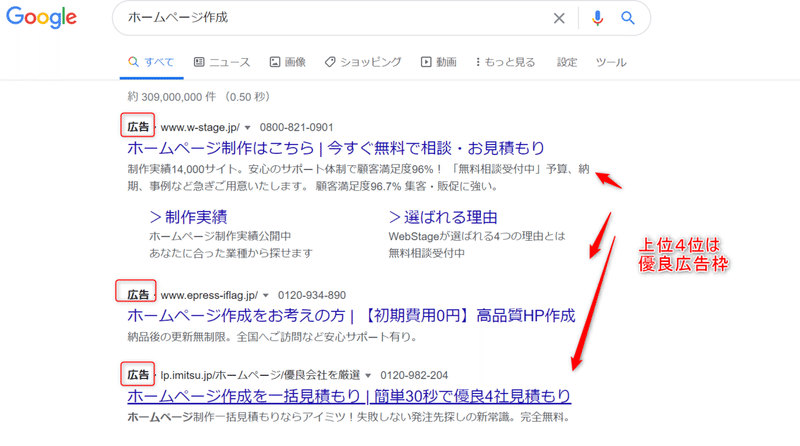800x446 pixels.
Task: Click the blue magnifier search icon
Action: click(x=628, y=18)
